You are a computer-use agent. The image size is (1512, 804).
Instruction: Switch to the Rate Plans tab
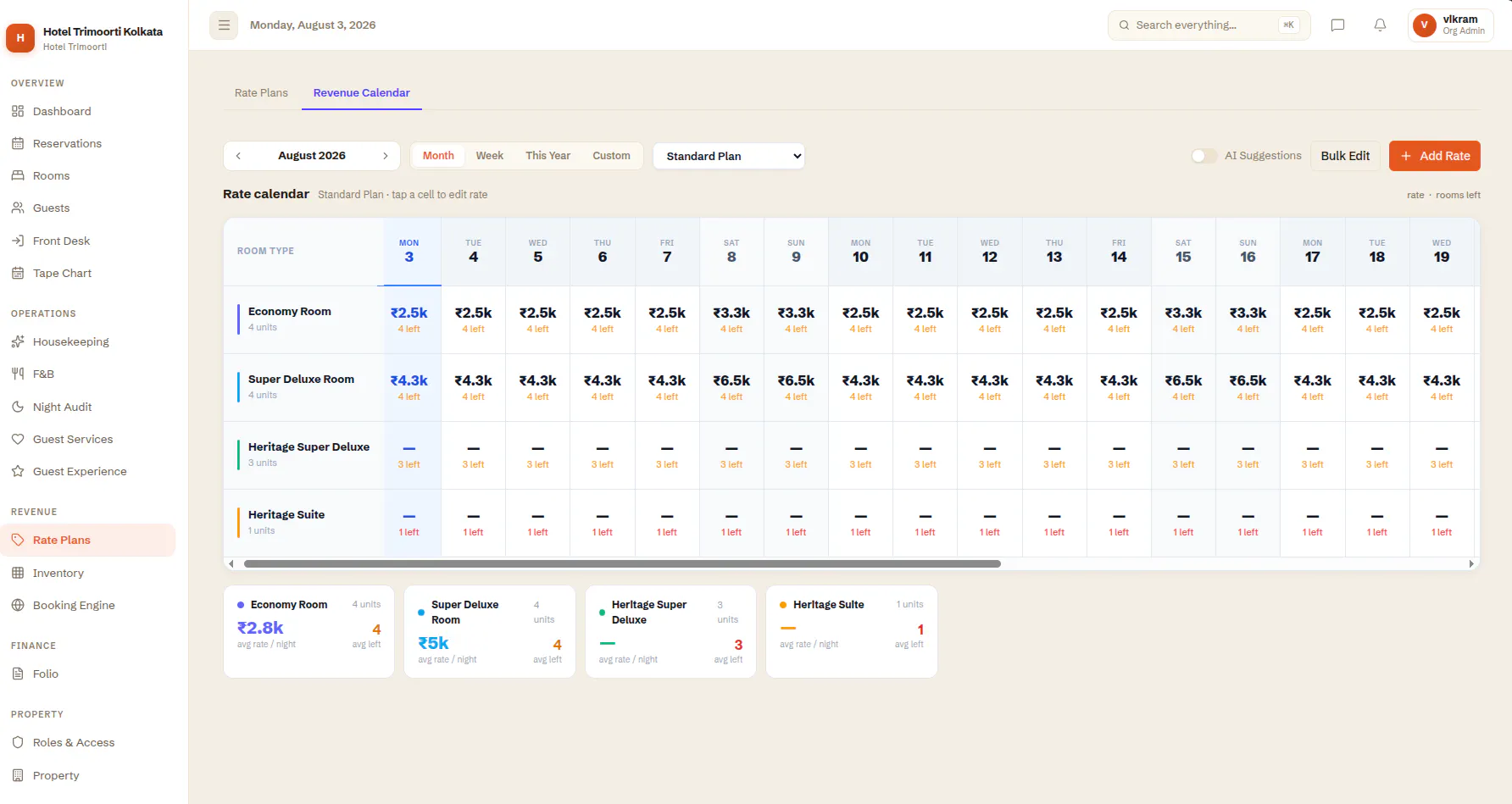(261, 93)
